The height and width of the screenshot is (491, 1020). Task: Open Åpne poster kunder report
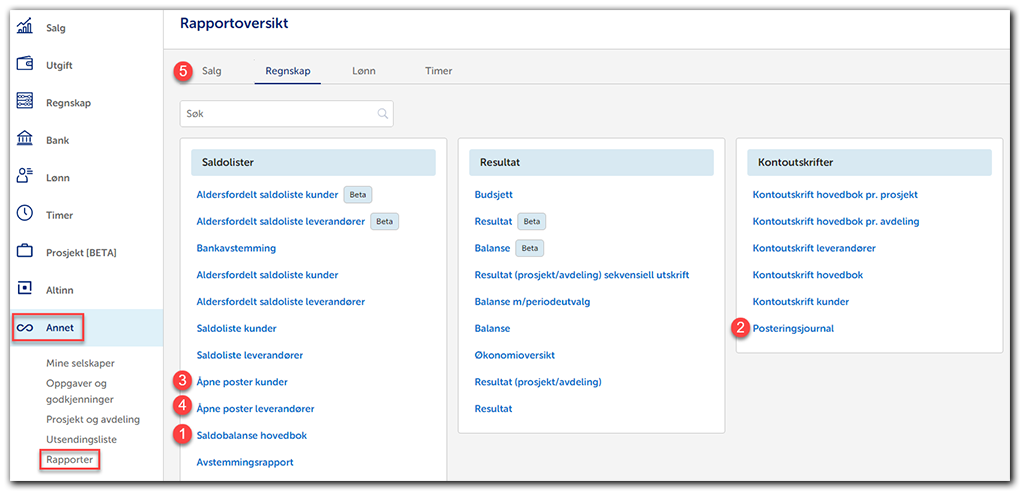coord(242,381)
